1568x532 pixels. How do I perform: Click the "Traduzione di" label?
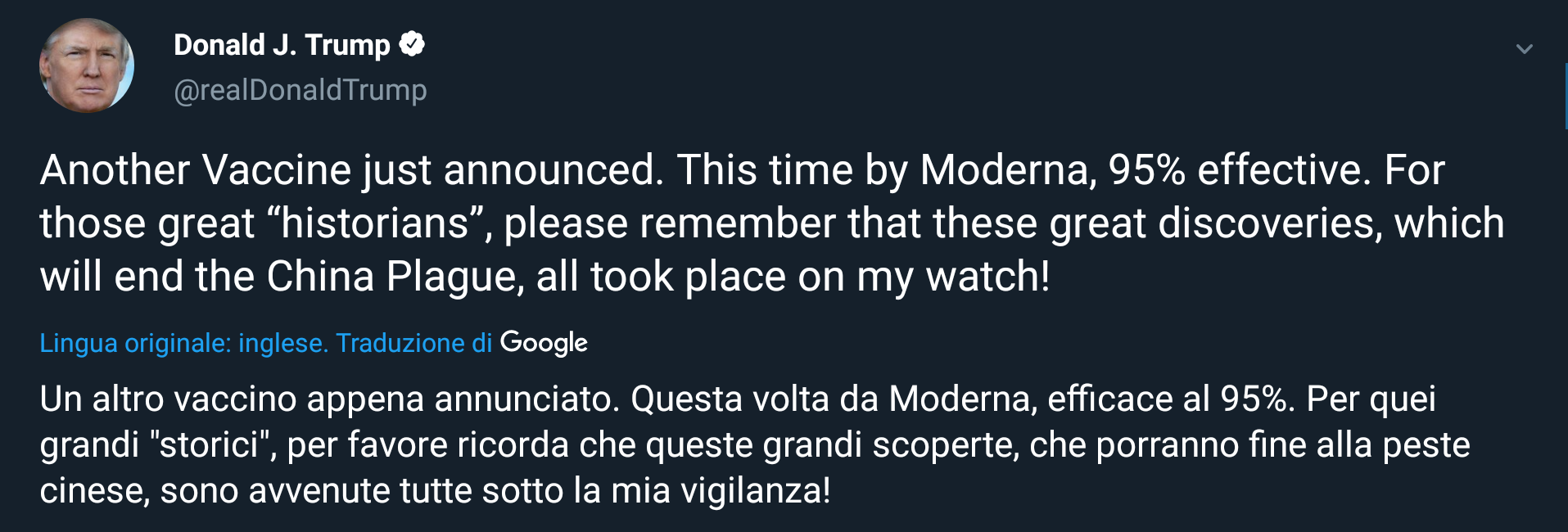(x=413, y=343)
